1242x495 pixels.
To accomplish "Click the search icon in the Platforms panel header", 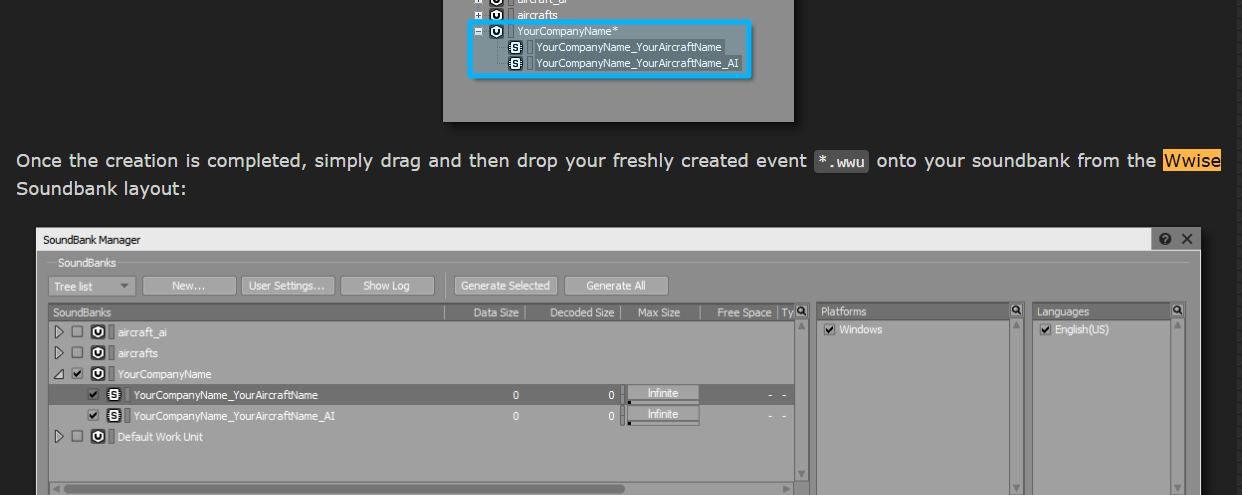I will click(1016, 311).
